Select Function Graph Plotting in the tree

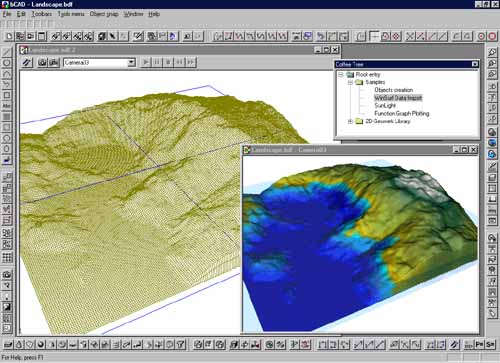coord(402,113)
